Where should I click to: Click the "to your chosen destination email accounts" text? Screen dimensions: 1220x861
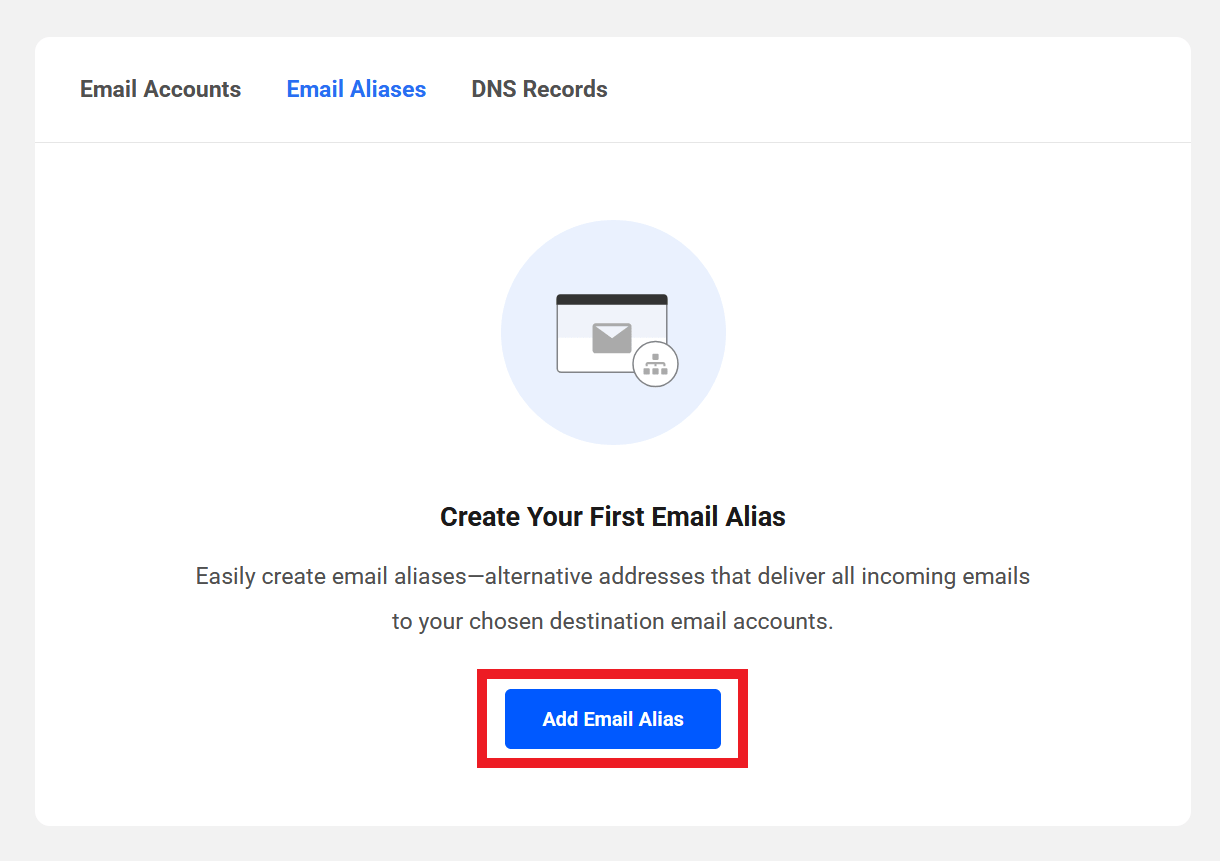(x=612, y=621)
